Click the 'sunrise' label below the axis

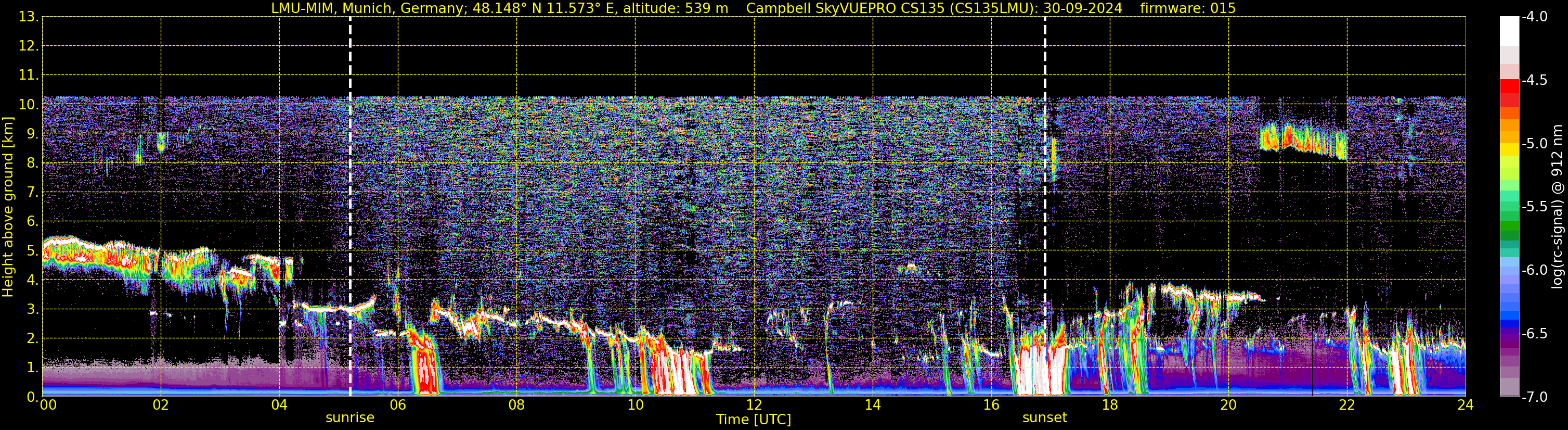(x=350, y=418)
